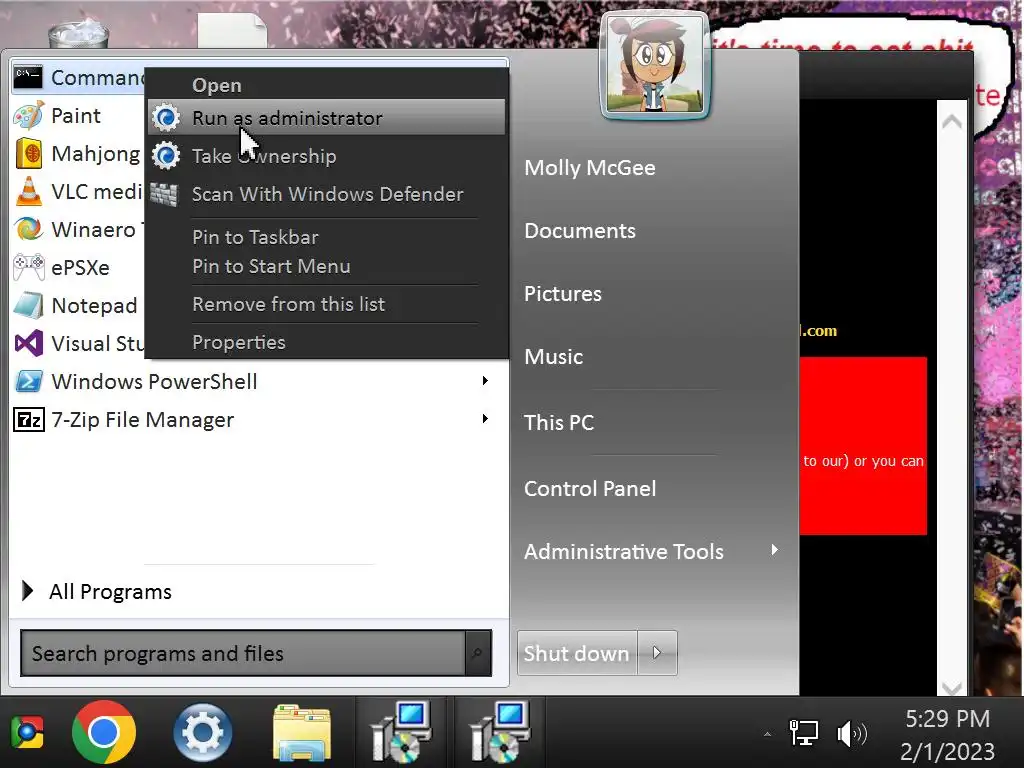Open VLC media player cone icon
1024x768 pixels.
(x=28, y=192)
